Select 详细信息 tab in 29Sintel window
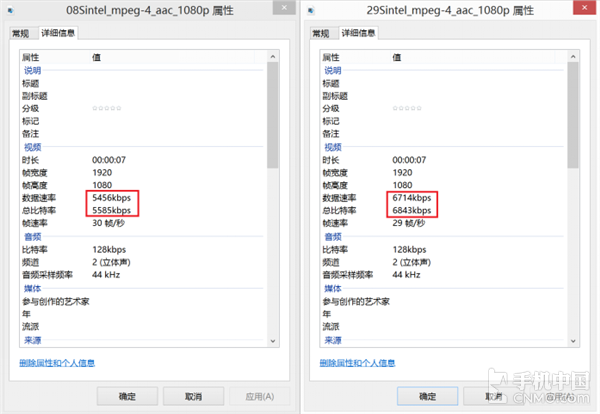The width and height of the screenshot is (600, 414). 359,33
